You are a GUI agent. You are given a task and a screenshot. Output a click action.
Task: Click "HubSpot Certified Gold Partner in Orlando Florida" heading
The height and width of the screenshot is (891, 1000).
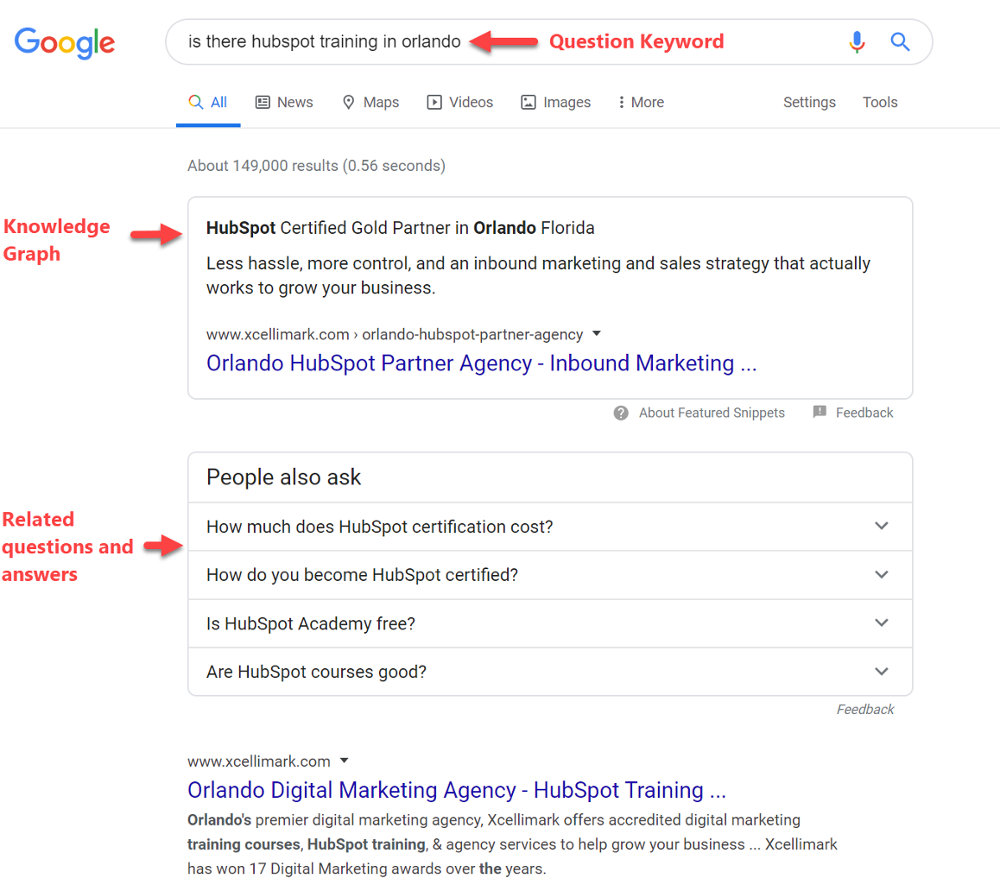click(x=400, y=228)
